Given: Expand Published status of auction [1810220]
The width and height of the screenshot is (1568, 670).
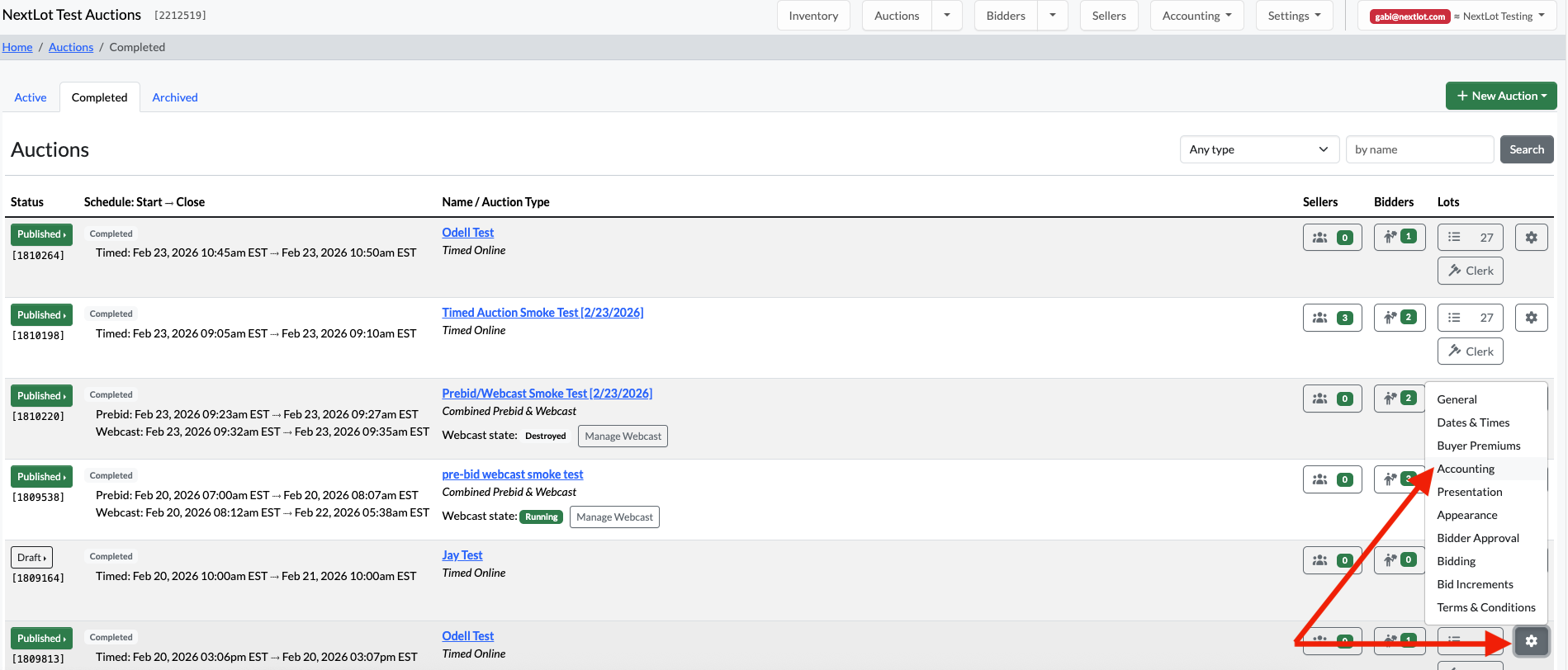Looking at the screenshot, I should point(41,396).
